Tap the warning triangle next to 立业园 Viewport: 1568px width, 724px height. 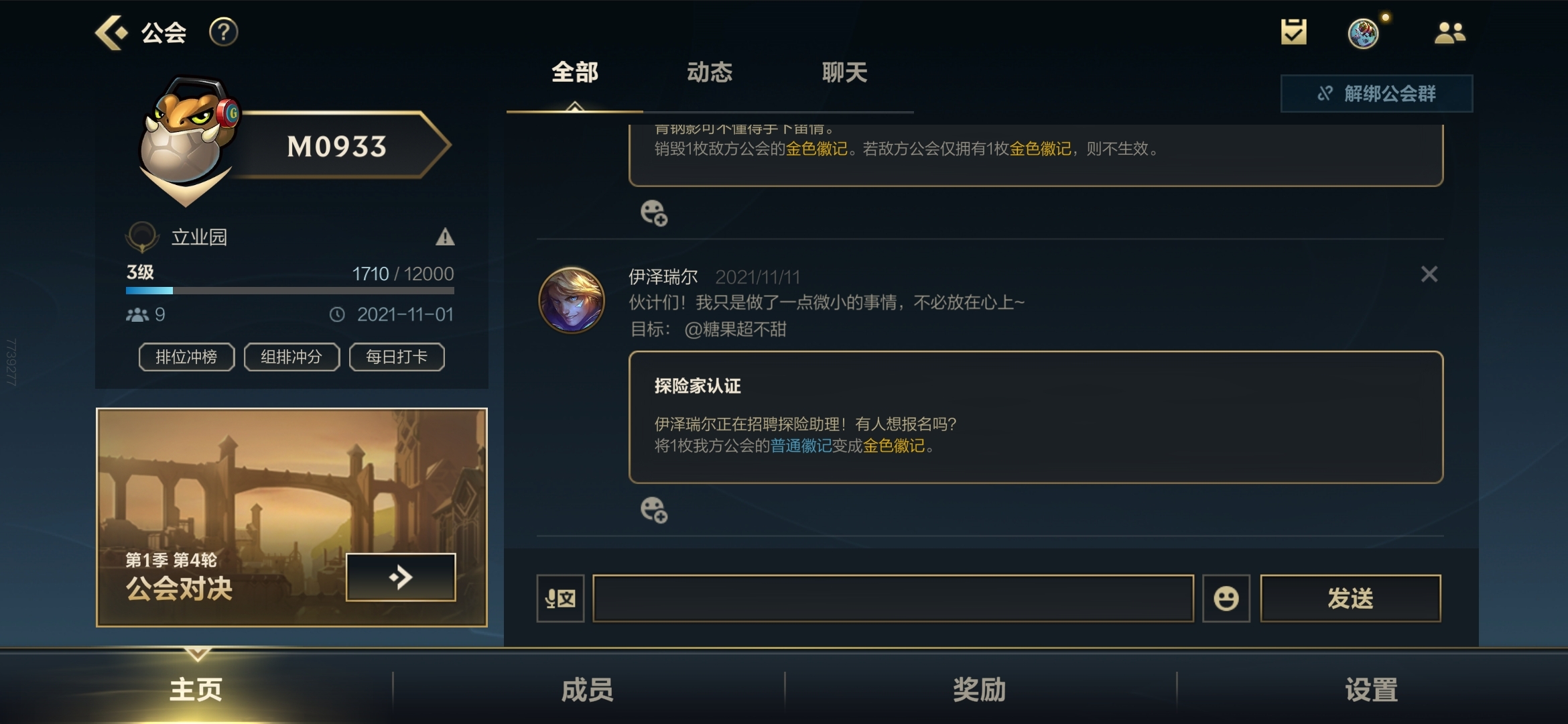pos(445,237)
